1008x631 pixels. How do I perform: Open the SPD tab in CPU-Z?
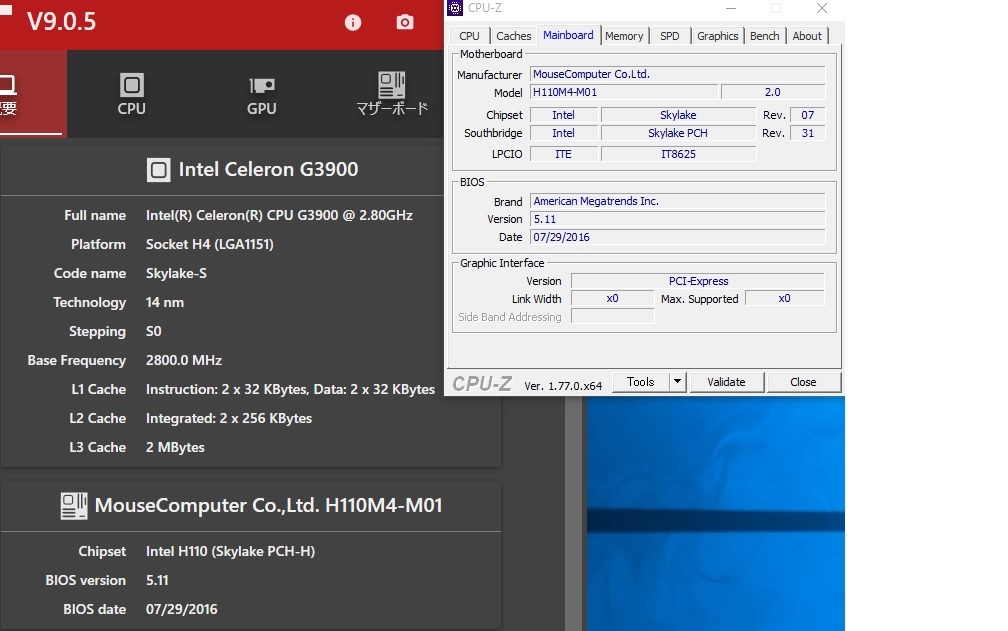(x=670, y=36)
